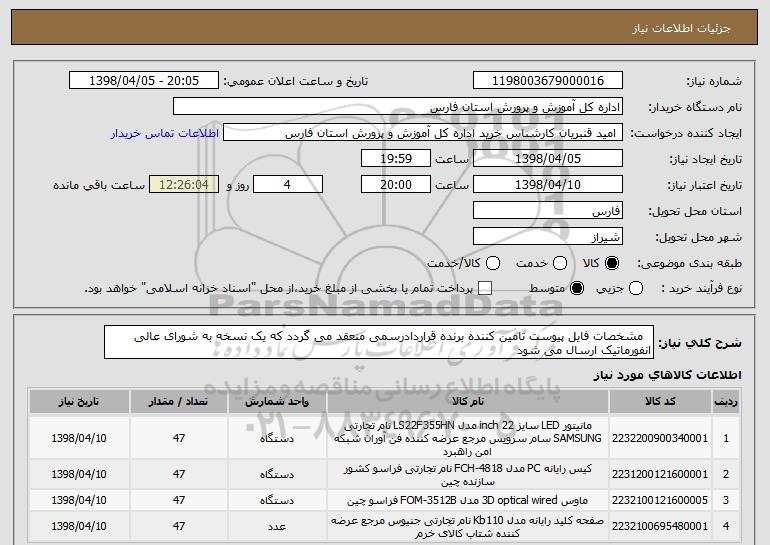Click the 19:59 creation time field

(x=396, y=159)
